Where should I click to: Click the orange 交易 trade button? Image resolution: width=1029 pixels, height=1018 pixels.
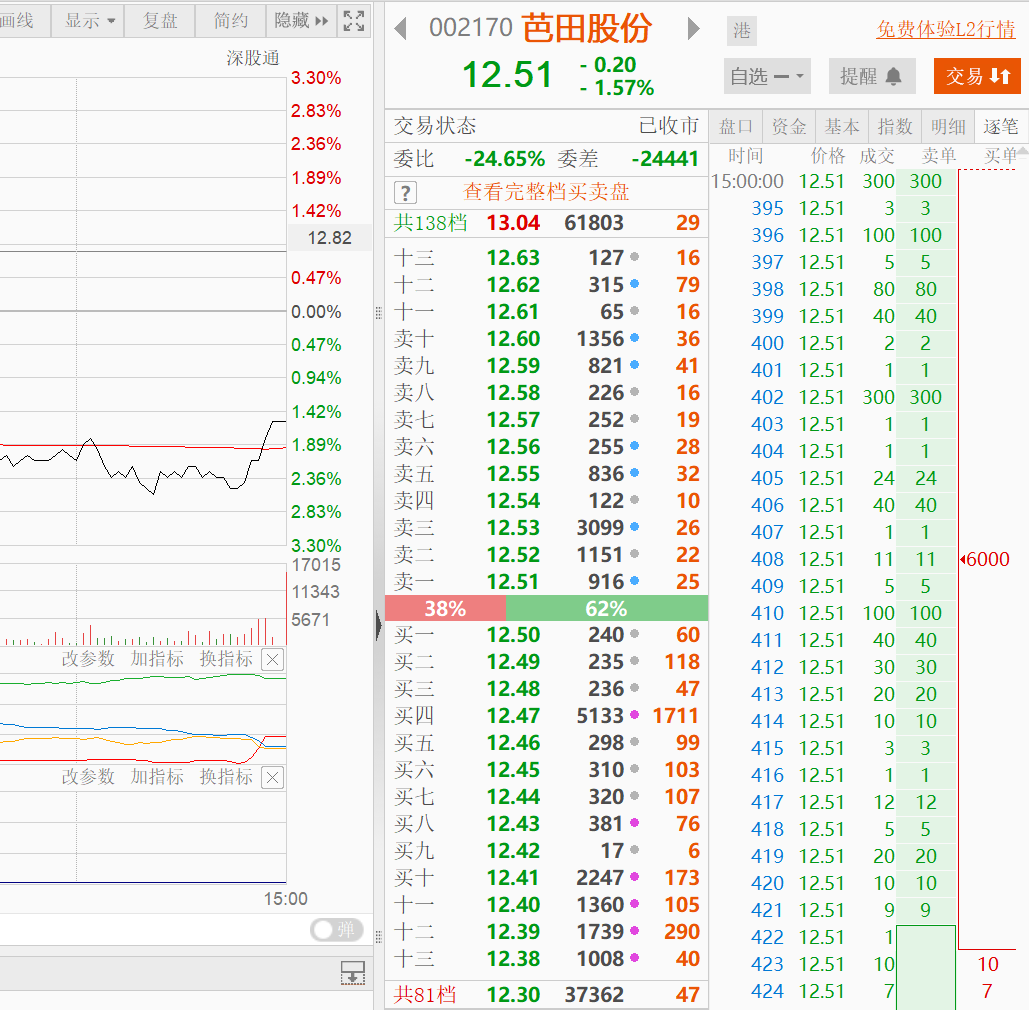click(x=977, y=76)
